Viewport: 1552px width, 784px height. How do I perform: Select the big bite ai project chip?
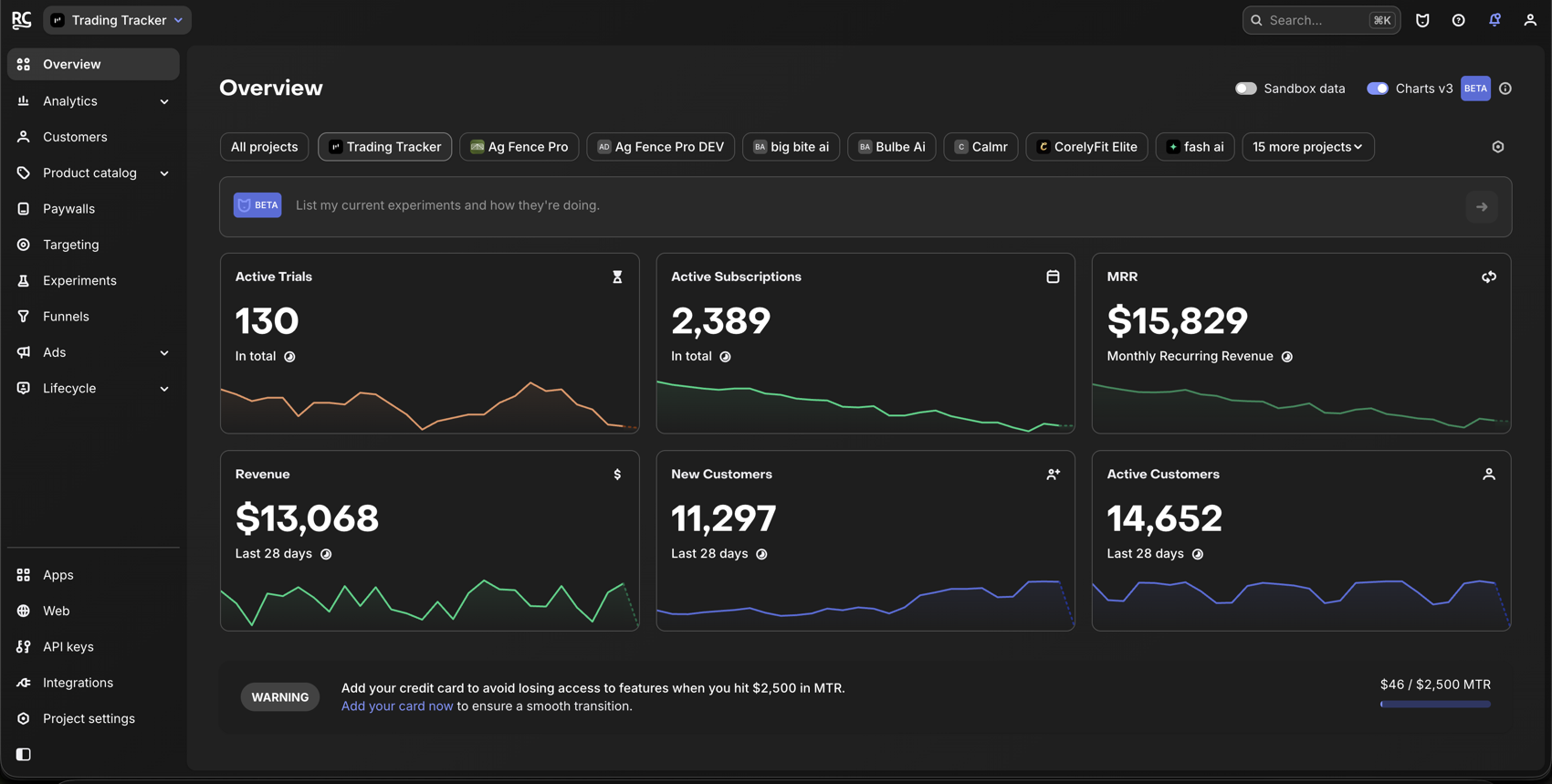click(x=791, y=147)
